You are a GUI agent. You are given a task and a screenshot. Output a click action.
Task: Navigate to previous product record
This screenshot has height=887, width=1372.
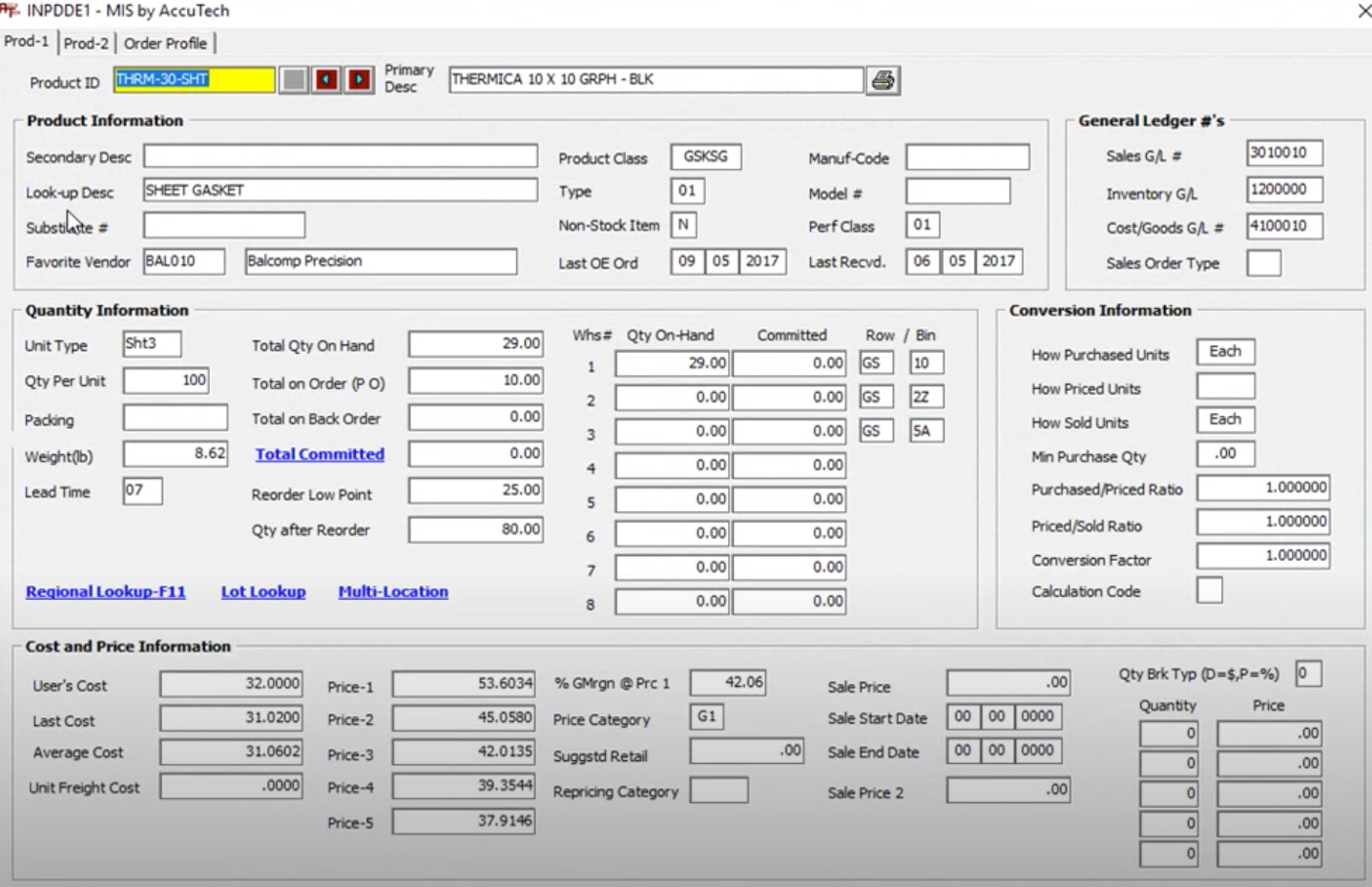(x=325, y=80)
